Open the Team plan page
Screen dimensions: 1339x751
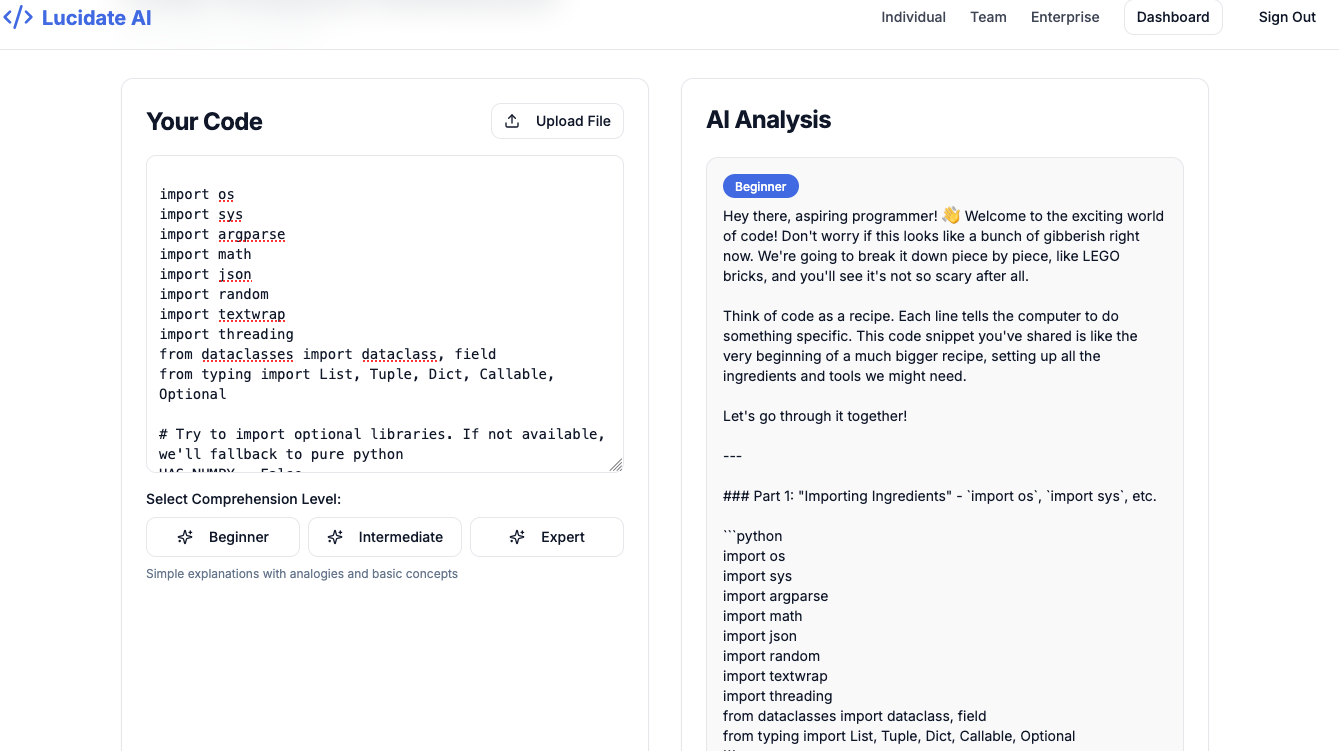coord(988,17)
